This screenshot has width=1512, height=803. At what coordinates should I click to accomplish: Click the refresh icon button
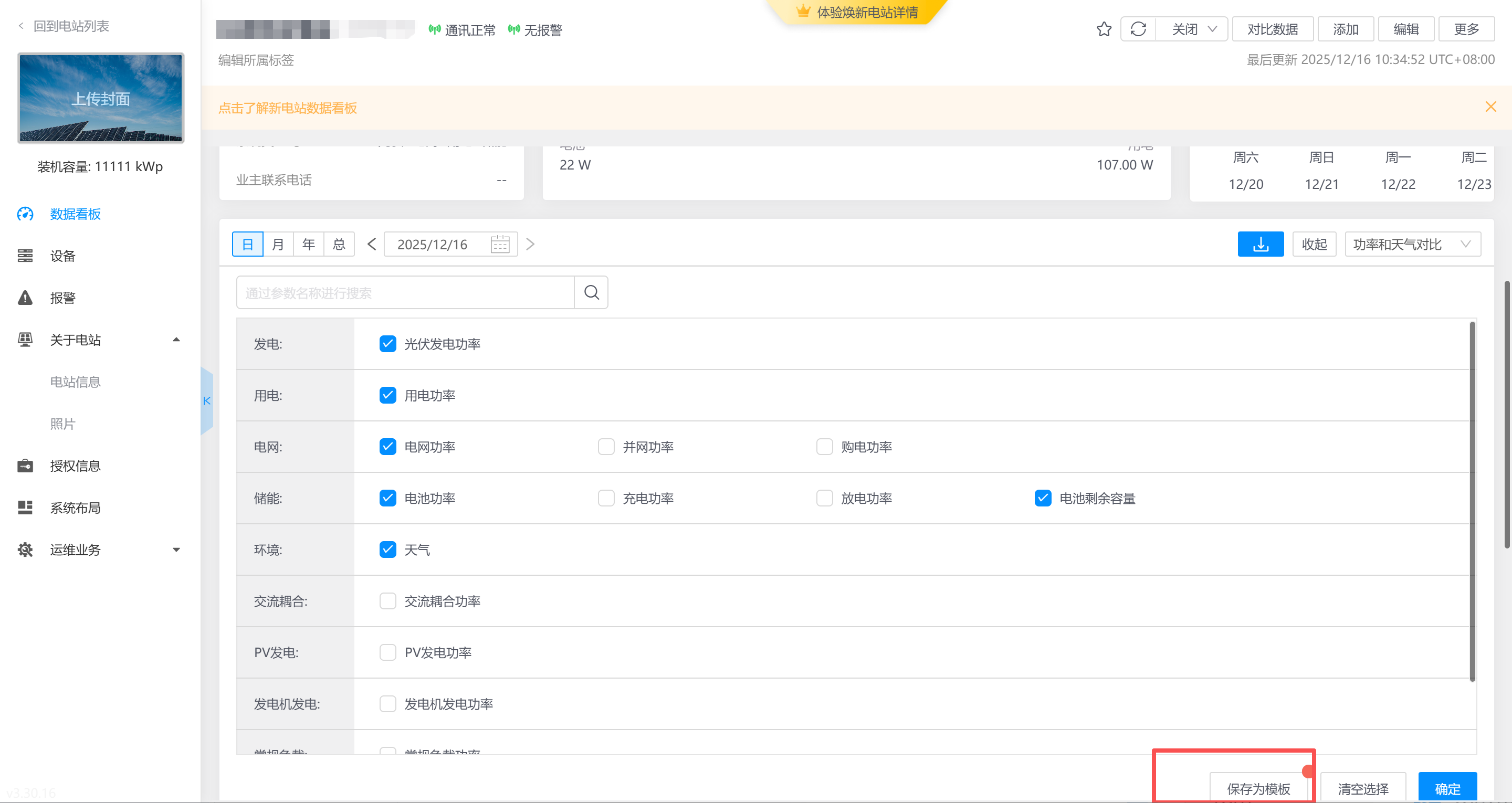(1138, 29)
